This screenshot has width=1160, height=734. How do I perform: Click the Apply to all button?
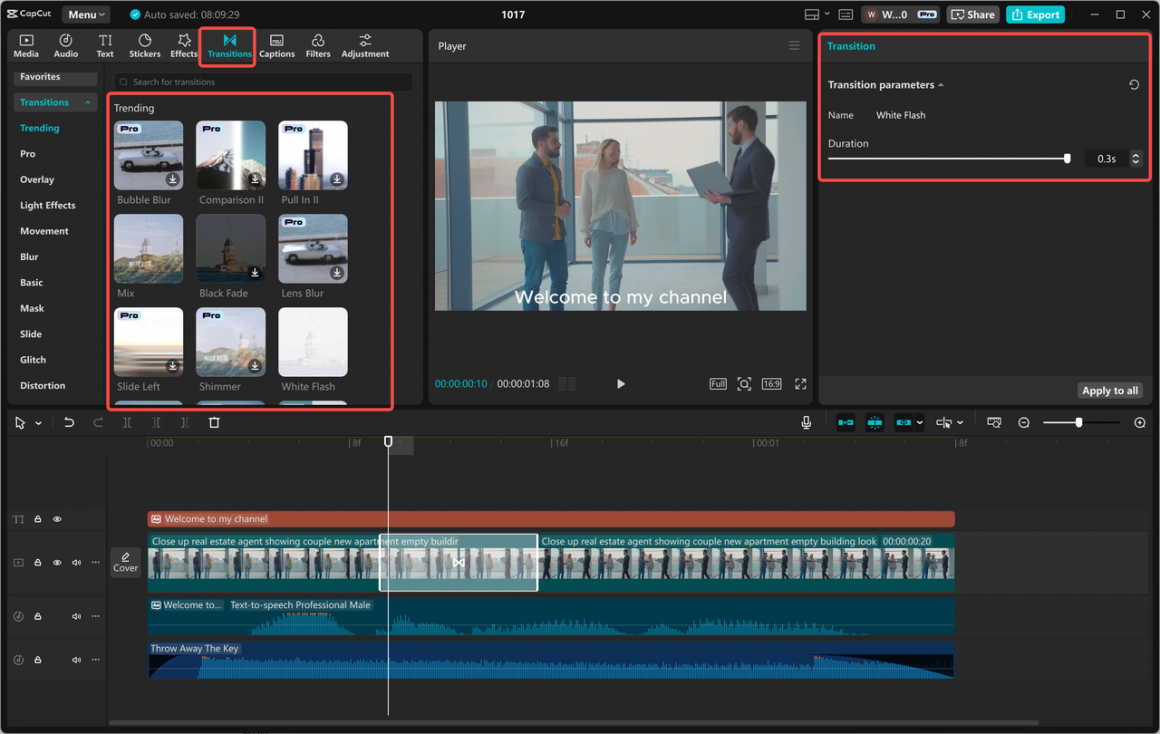point(1109,391)
